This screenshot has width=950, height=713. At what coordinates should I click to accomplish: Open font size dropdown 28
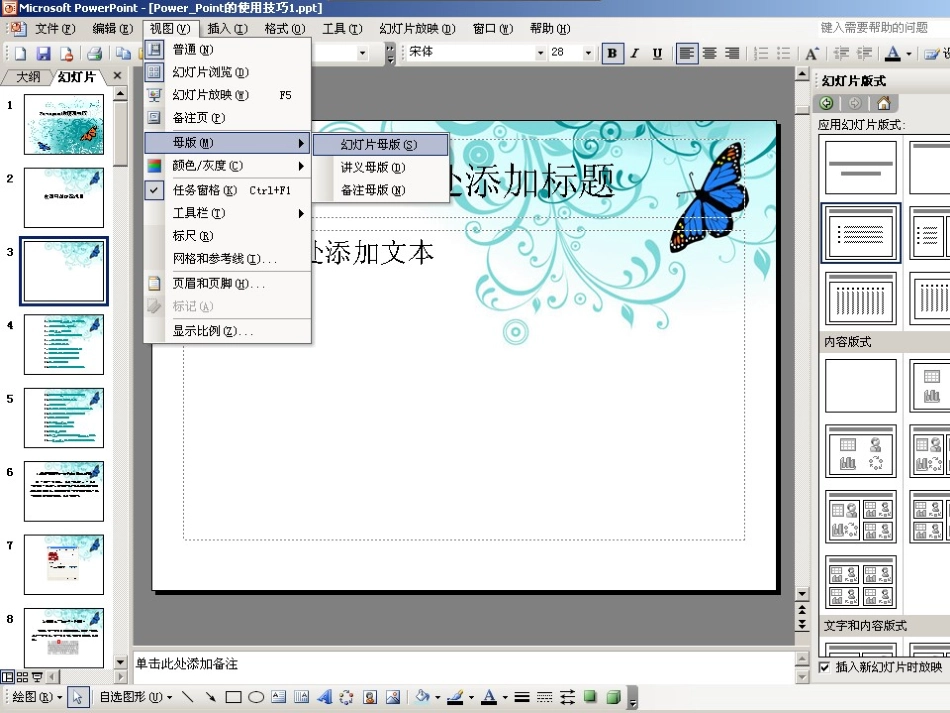(x=587, y=53)
